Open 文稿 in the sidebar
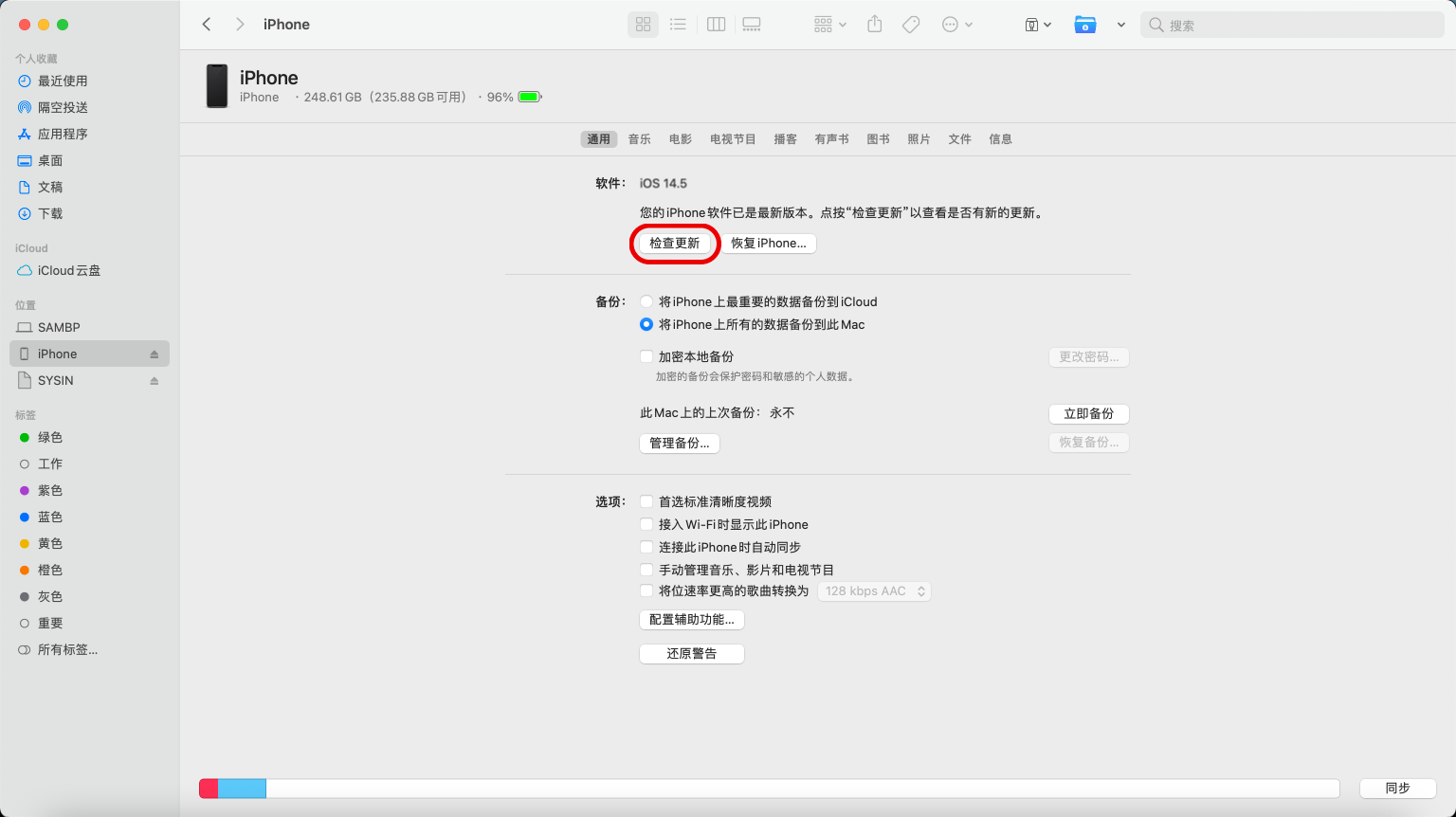Viewport: 1456px width, 817px height. click(89, 187)
